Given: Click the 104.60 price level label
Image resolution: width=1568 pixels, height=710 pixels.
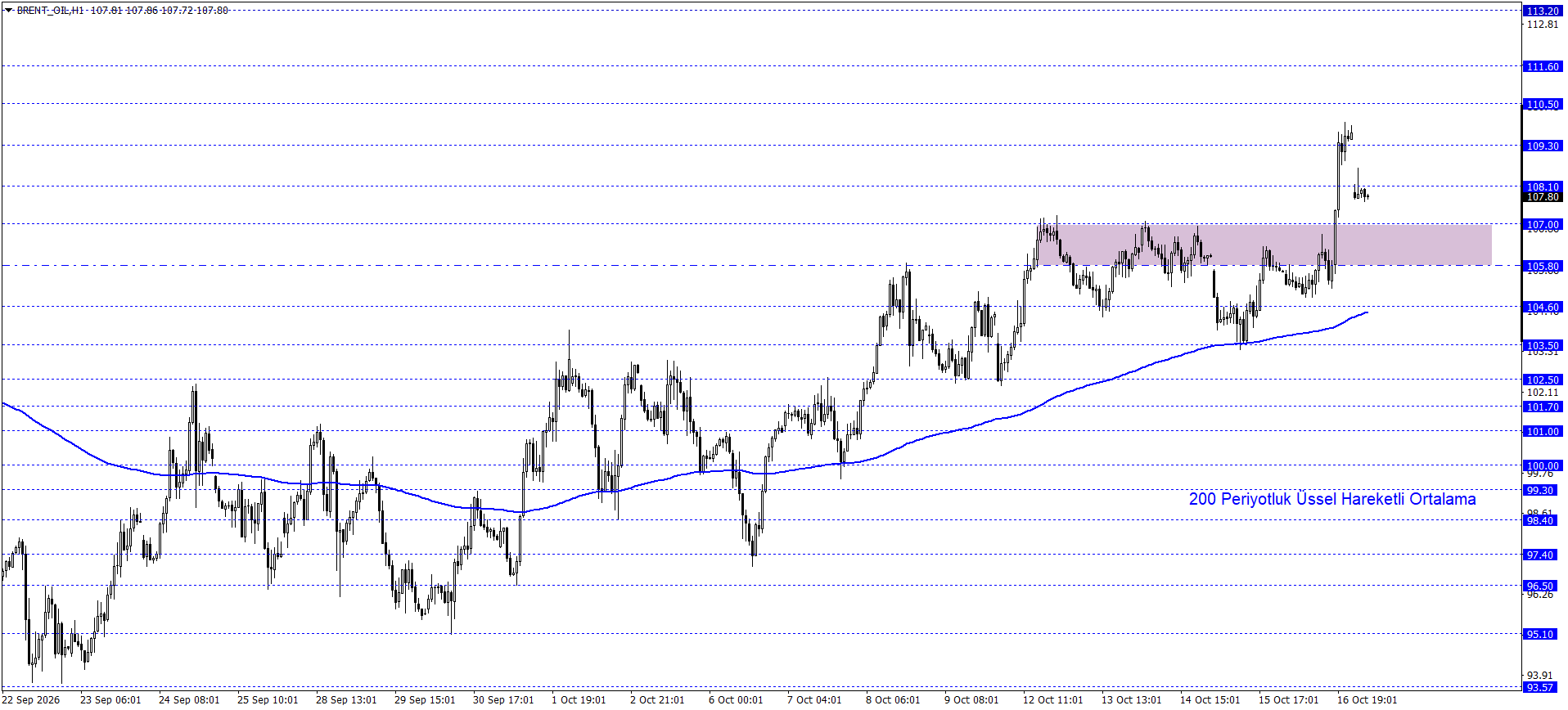Looking at the screenshot, I should tap(1543, 307).
